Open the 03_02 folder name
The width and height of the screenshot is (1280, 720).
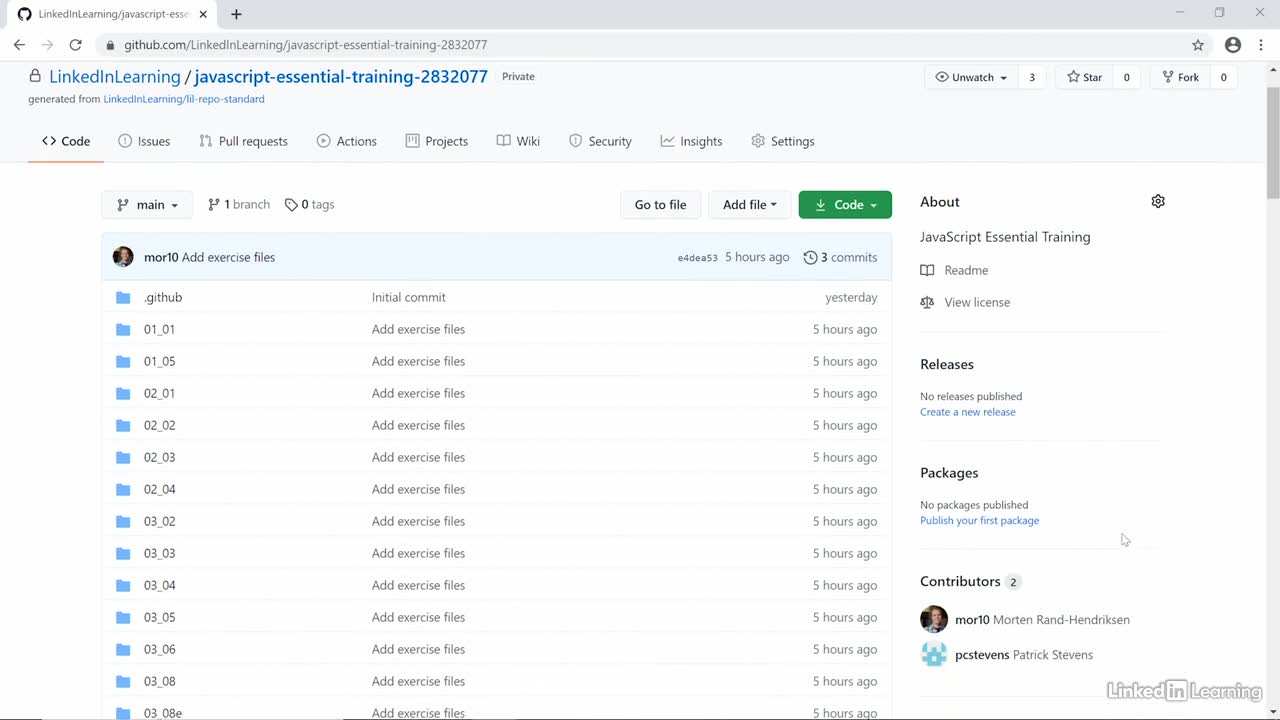tap(159, 521)
